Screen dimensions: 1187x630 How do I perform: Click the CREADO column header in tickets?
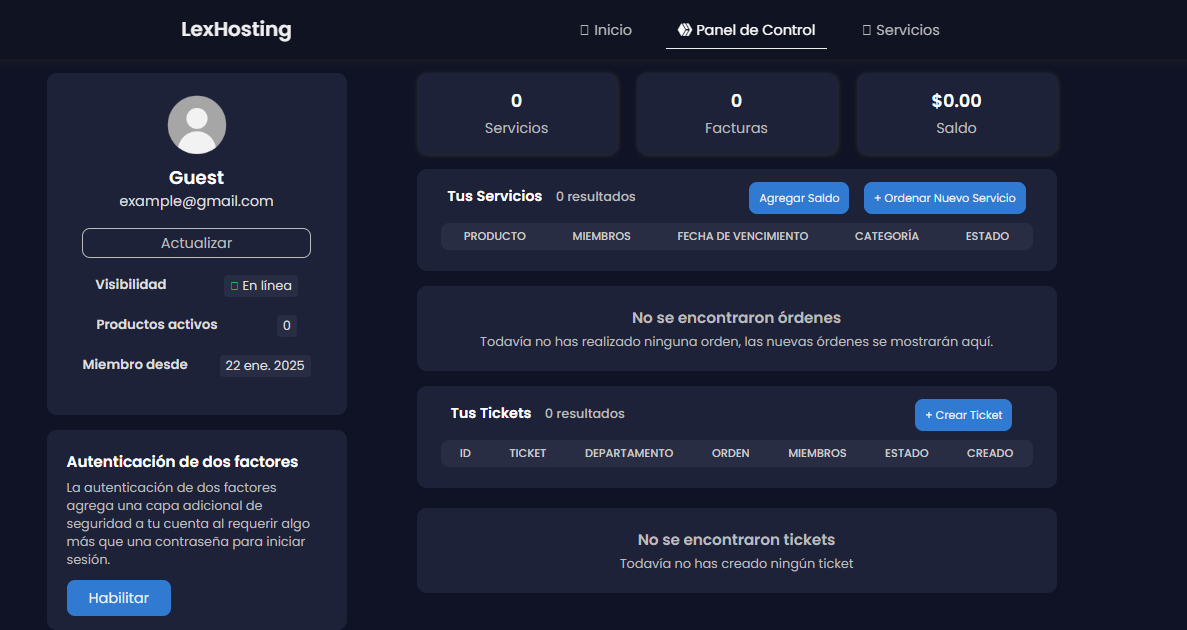(989, 453)
